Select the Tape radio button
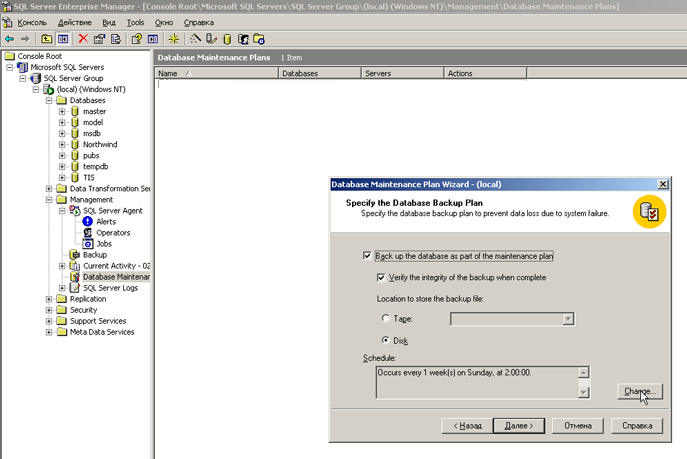This screenshot has width=687, height=459. [386, 318]
